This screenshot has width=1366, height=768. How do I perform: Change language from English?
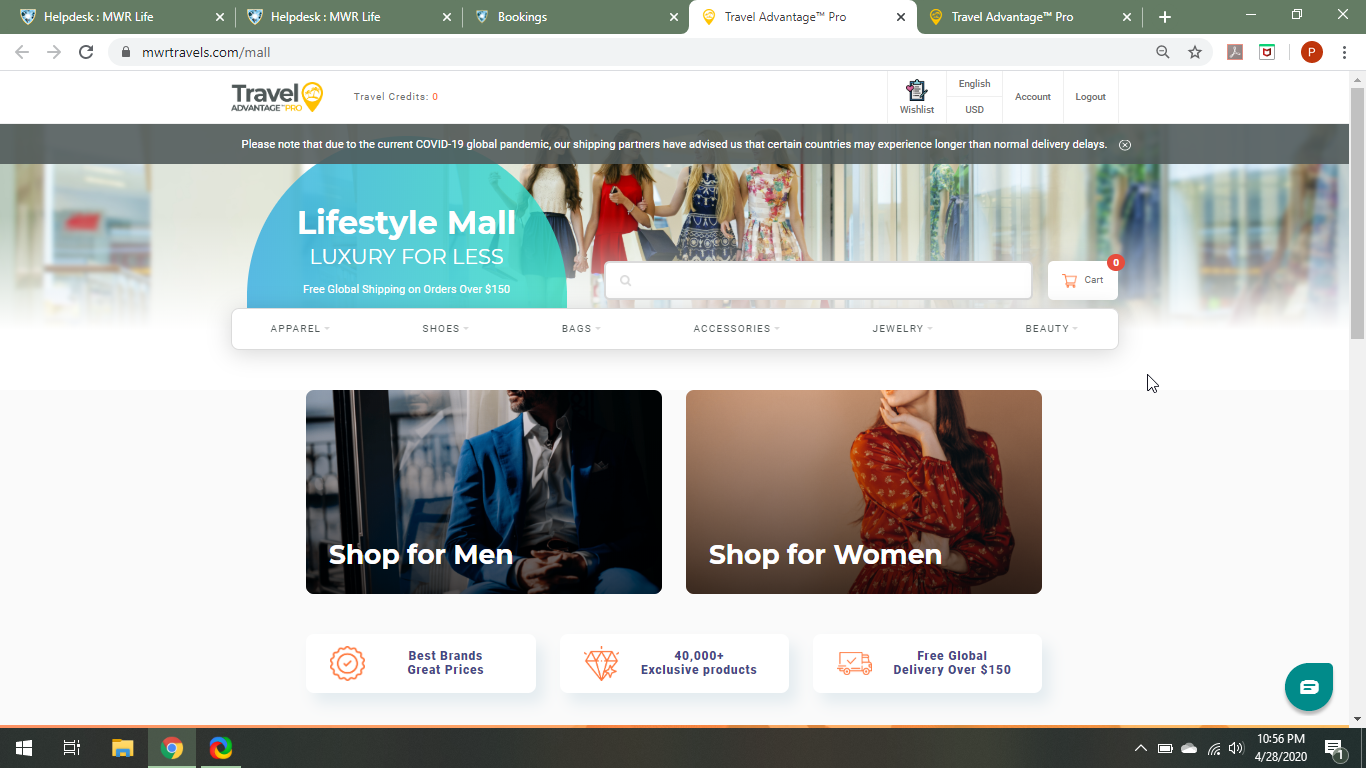coord(974,84)
